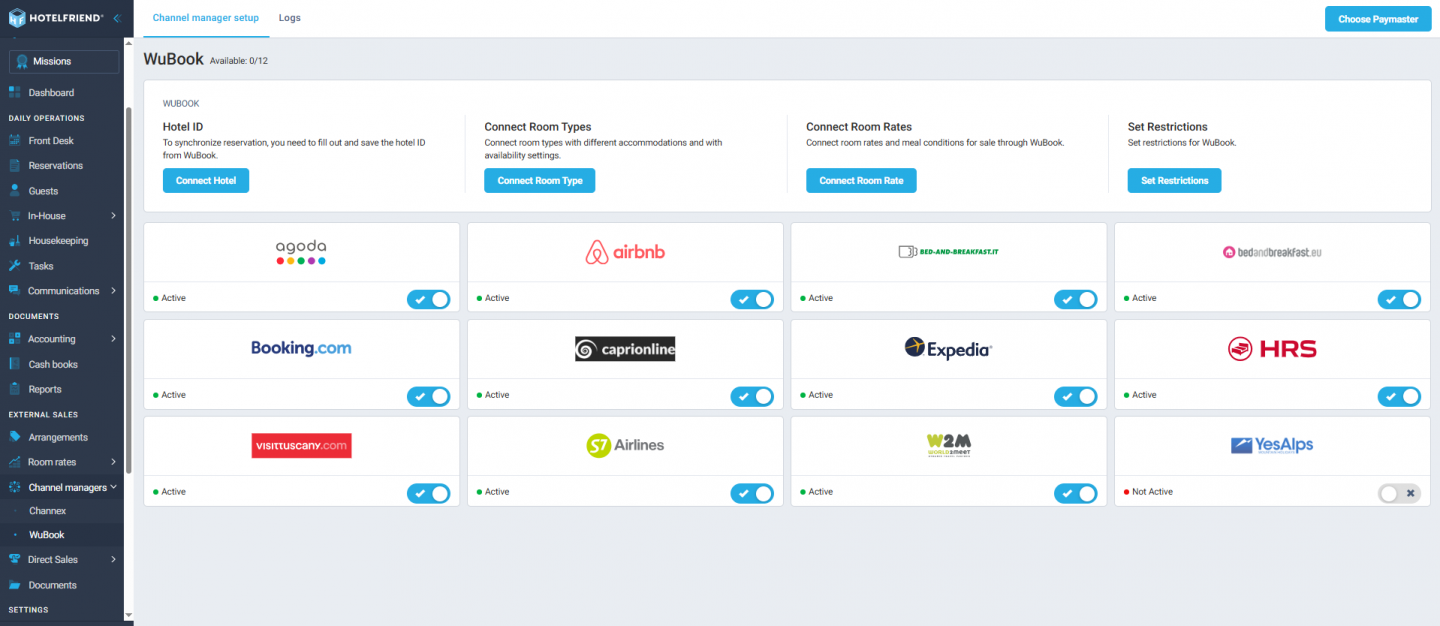
Task: Switch to Channel manager setup tab
Action: [205, 18]
